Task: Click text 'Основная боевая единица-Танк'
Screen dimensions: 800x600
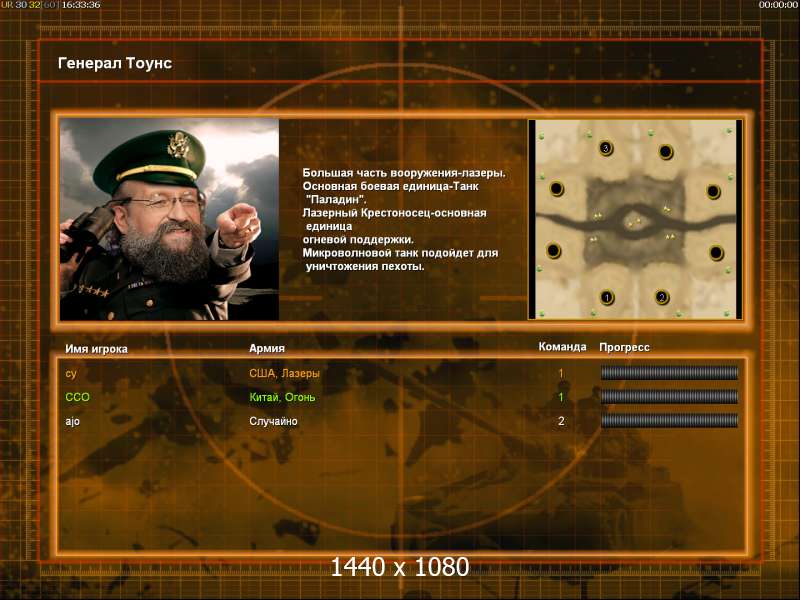Action: click(x=390, y=186)
